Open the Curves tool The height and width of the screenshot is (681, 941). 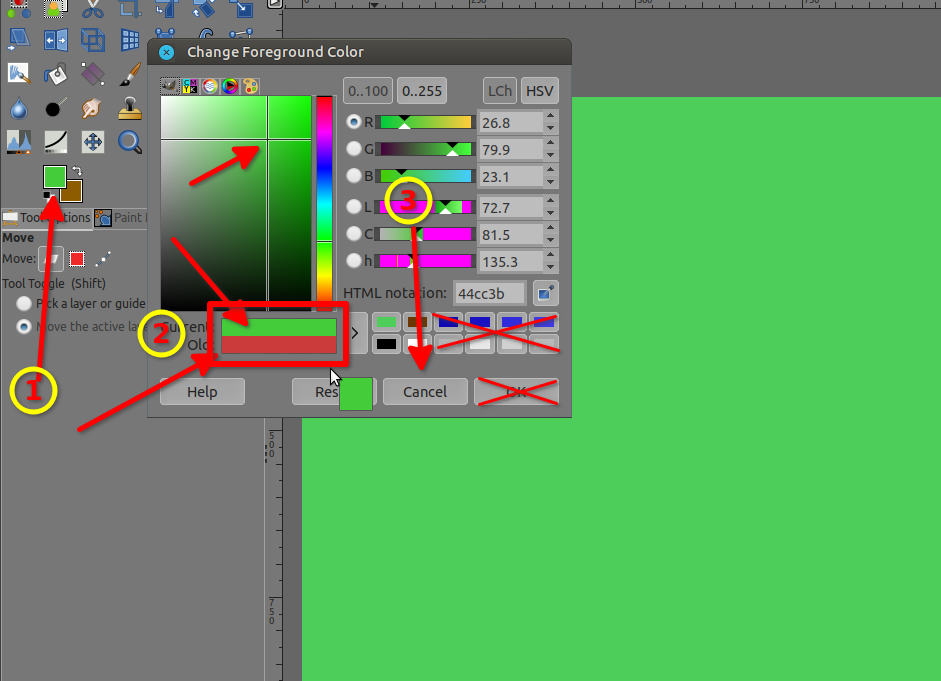56,142
